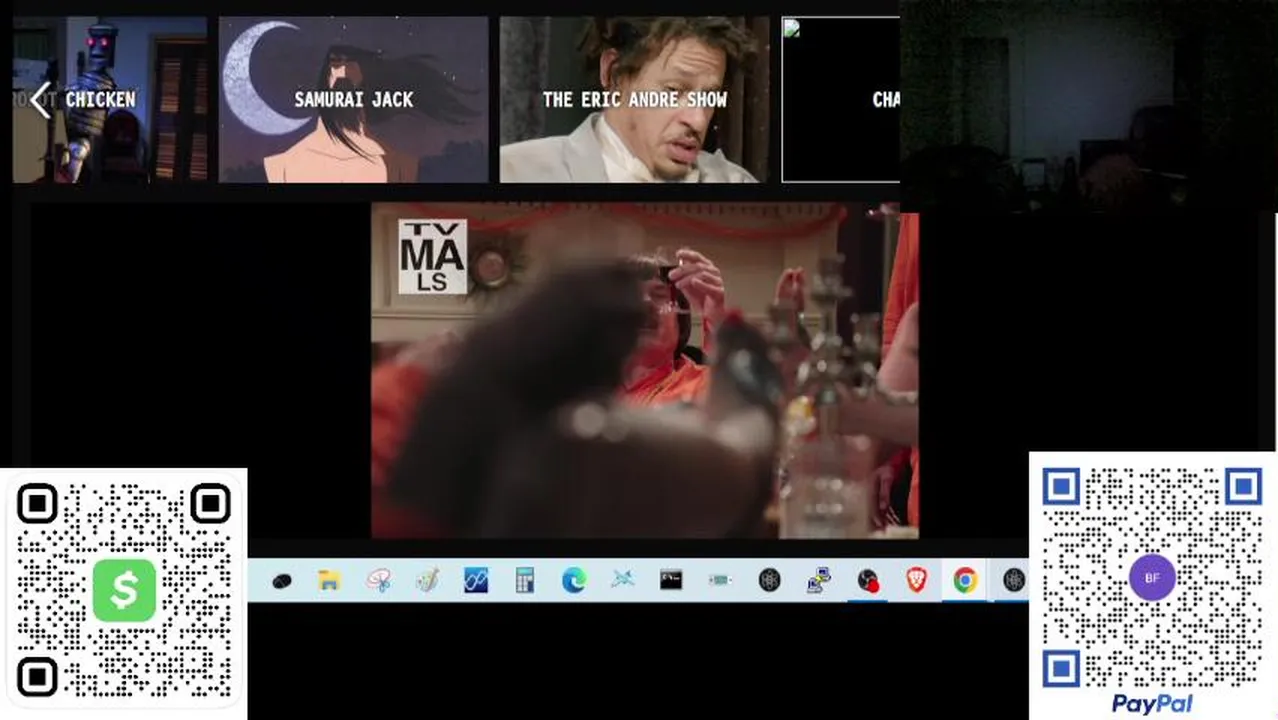1278x720 pixels.
Task: Click the webcam feed in top right
Action: [1088, 106]
